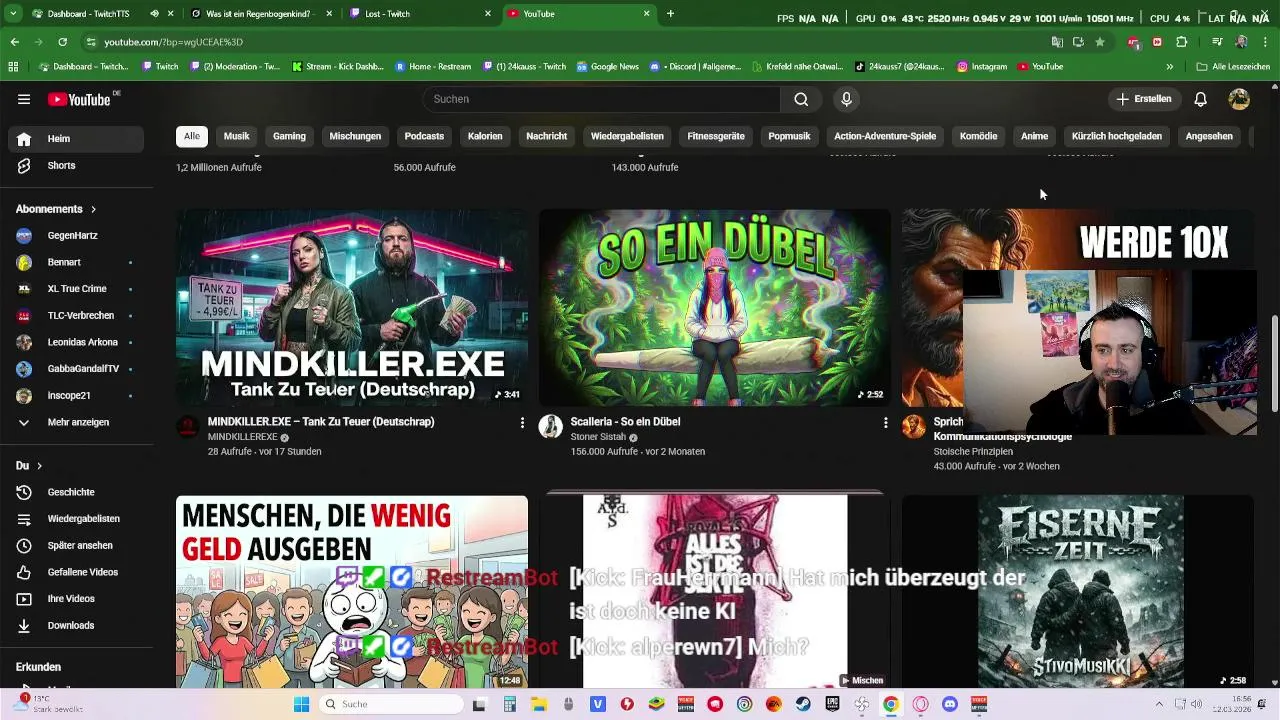Open the Google News bookmark
The image size is (1280, 720).
[608, 67]
